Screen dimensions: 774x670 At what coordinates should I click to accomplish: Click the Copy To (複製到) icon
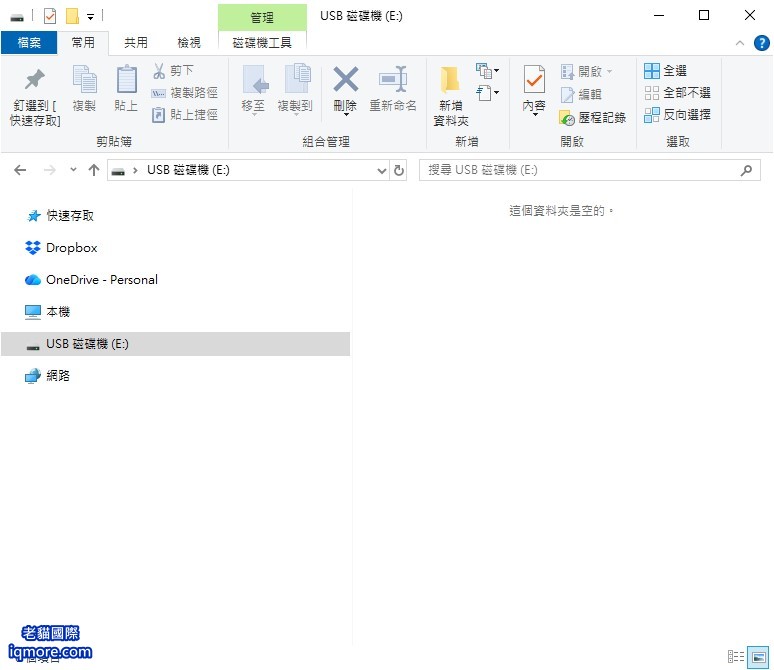[297, 78]
